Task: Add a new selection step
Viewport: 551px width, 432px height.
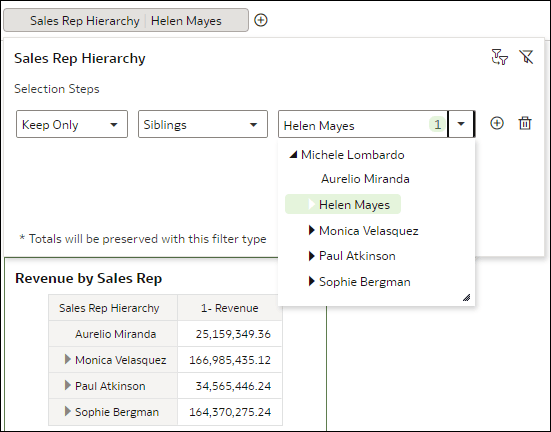Action: pos(497,123)
